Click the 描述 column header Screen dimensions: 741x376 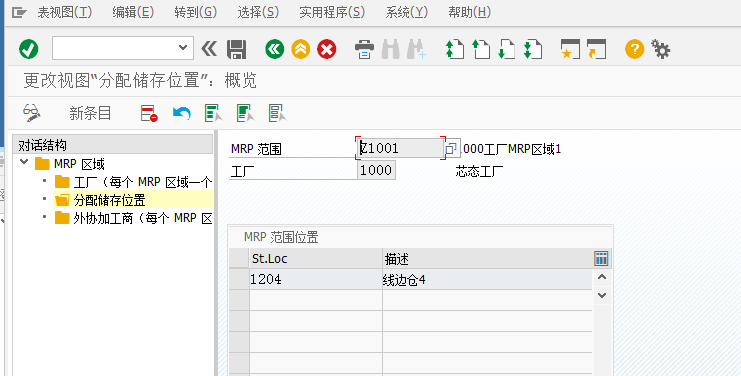(488, 258)
